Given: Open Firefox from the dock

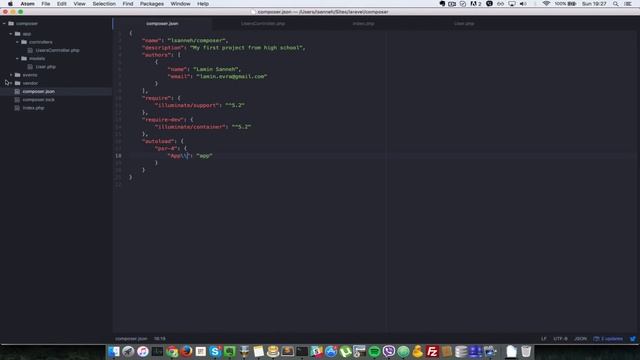Looking at the screenshot, I should click(187, 351).
